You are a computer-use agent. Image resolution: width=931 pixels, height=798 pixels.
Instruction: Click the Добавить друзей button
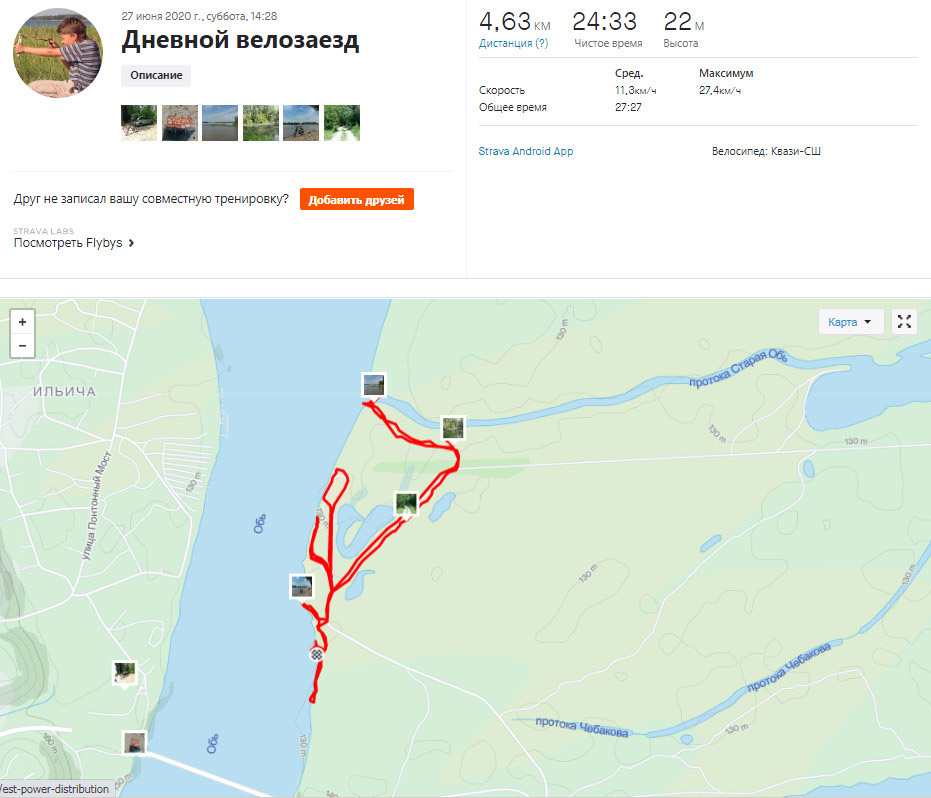(x=357, y=200)
